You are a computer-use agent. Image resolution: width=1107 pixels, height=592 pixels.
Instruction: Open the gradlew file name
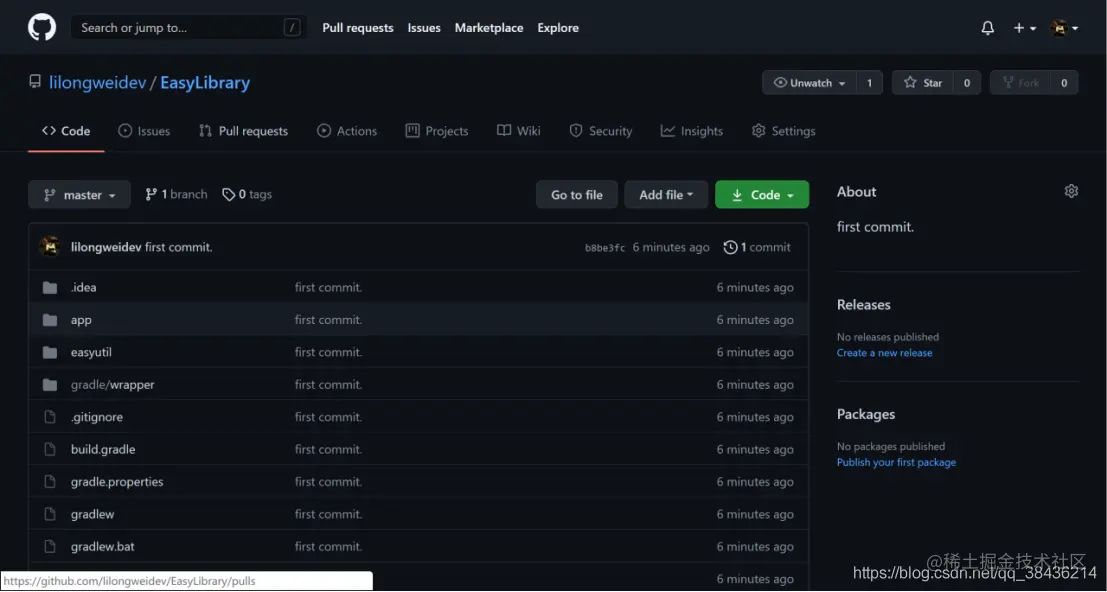tap(92, 514)
